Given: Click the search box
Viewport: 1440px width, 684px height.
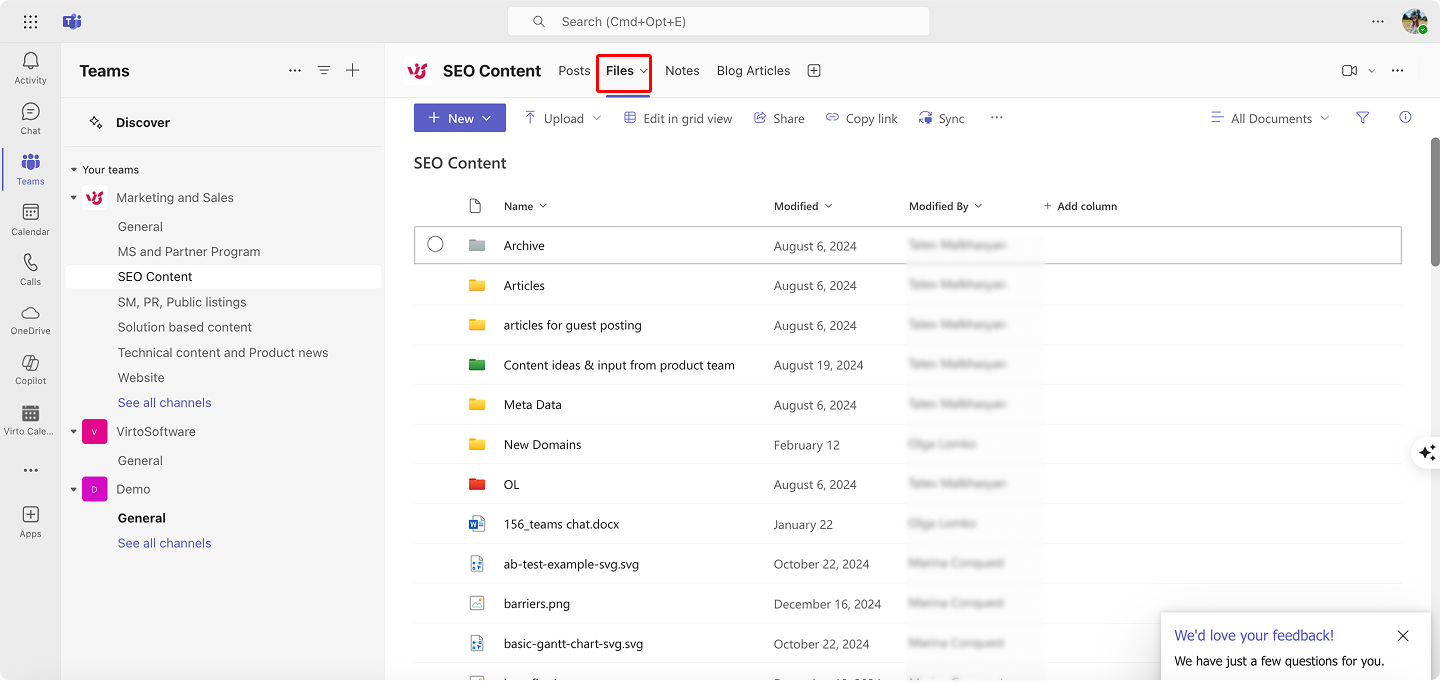Looking at the screenshot, I should (719, 21).
